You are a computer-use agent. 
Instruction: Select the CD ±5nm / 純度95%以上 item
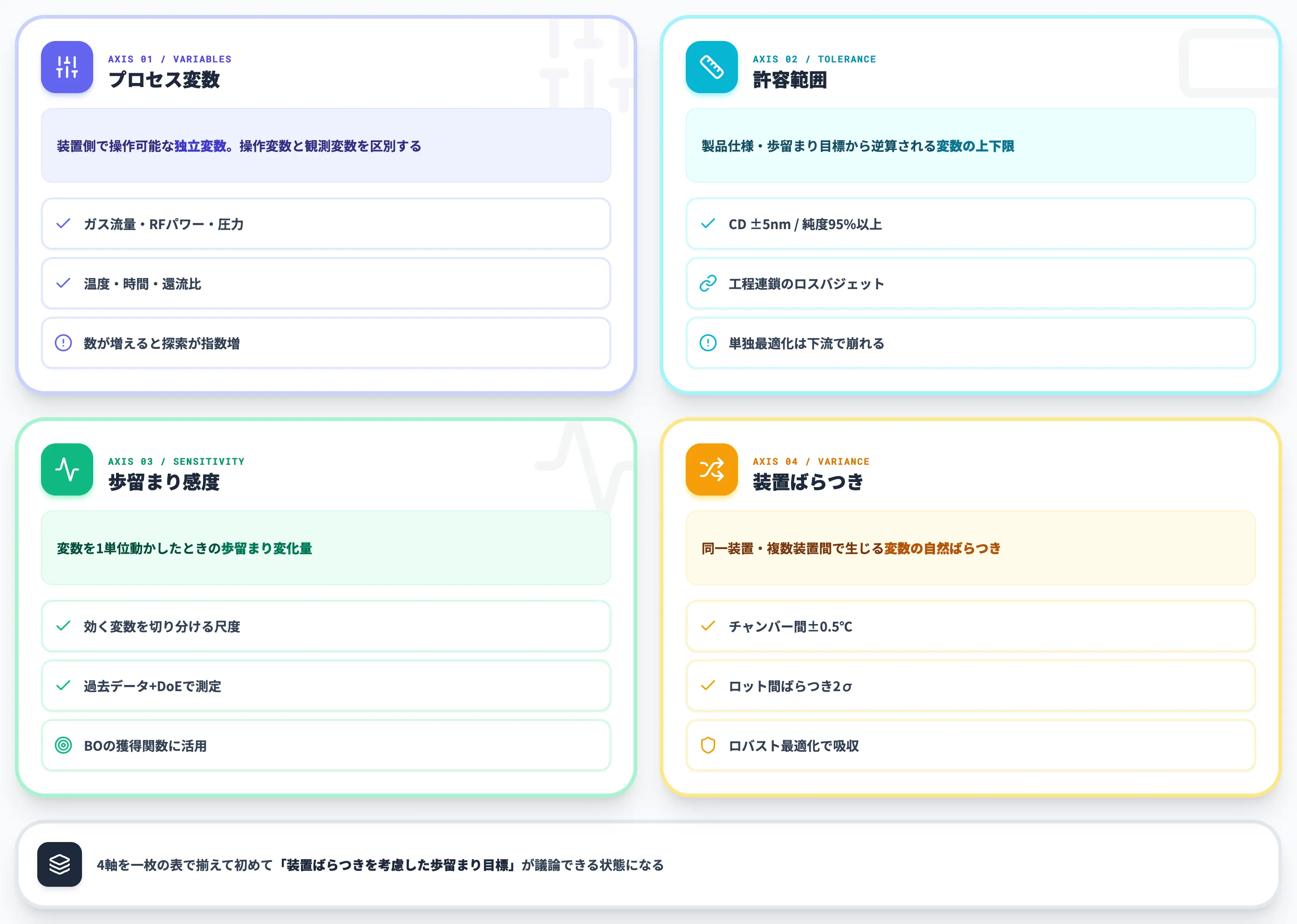pos(971,224)
